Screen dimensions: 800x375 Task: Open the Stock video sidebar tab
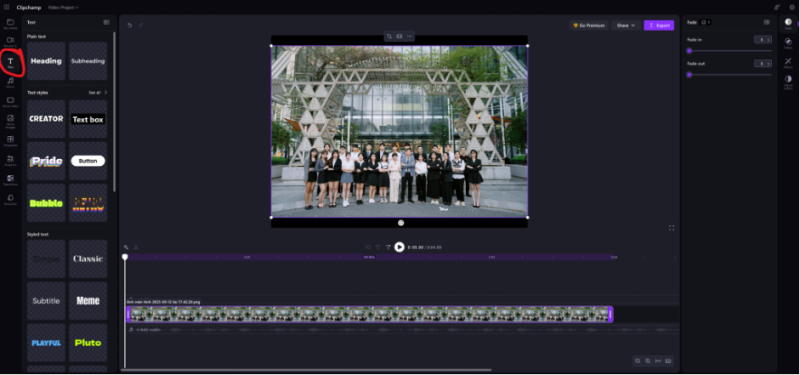click(x=10, y=102)
